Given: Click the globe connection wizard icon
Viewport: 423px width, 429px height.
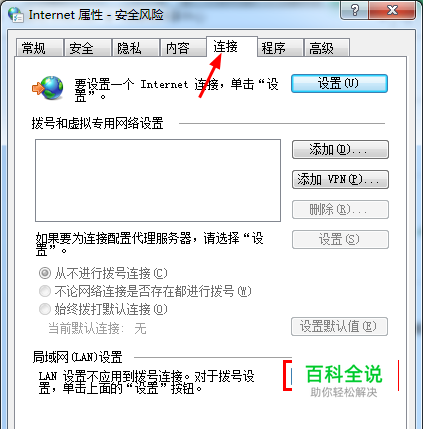Looking at the screenshot, I should (x=47, y=88).
